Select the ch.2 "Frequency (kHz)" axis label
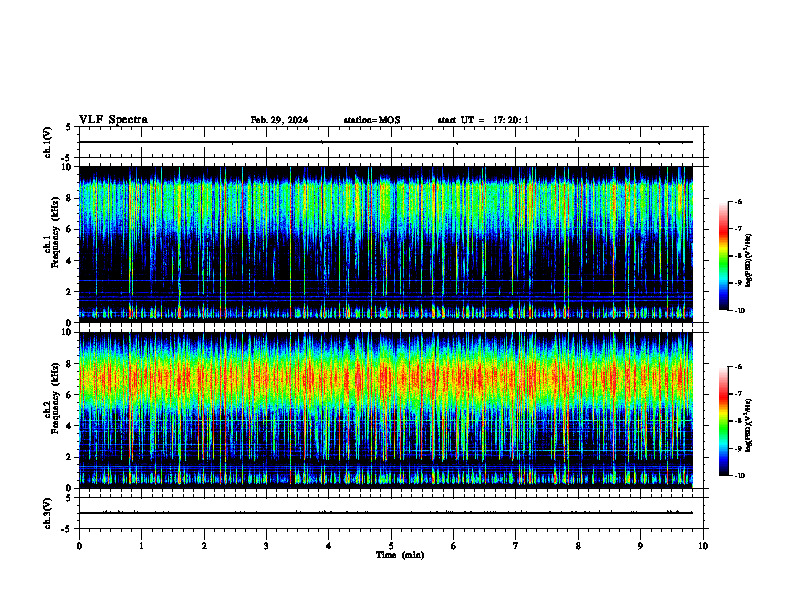The height and width of the screenshot is (612, 792). (54, 398)
